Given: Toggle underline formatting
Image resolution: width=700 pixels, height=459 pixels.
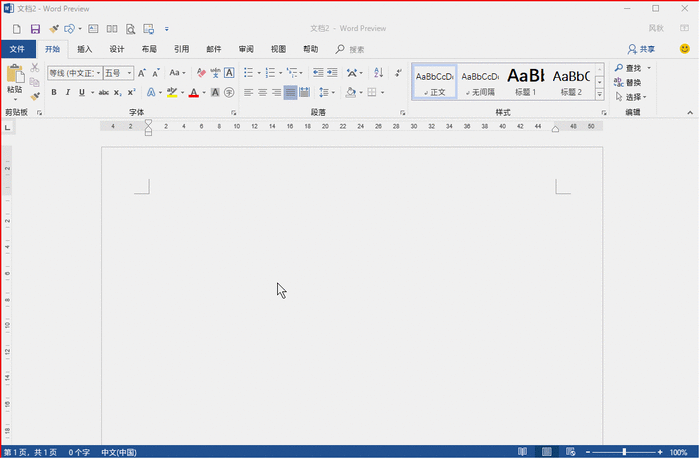Looking at the screenshot, I should click(x=82, y=92).
